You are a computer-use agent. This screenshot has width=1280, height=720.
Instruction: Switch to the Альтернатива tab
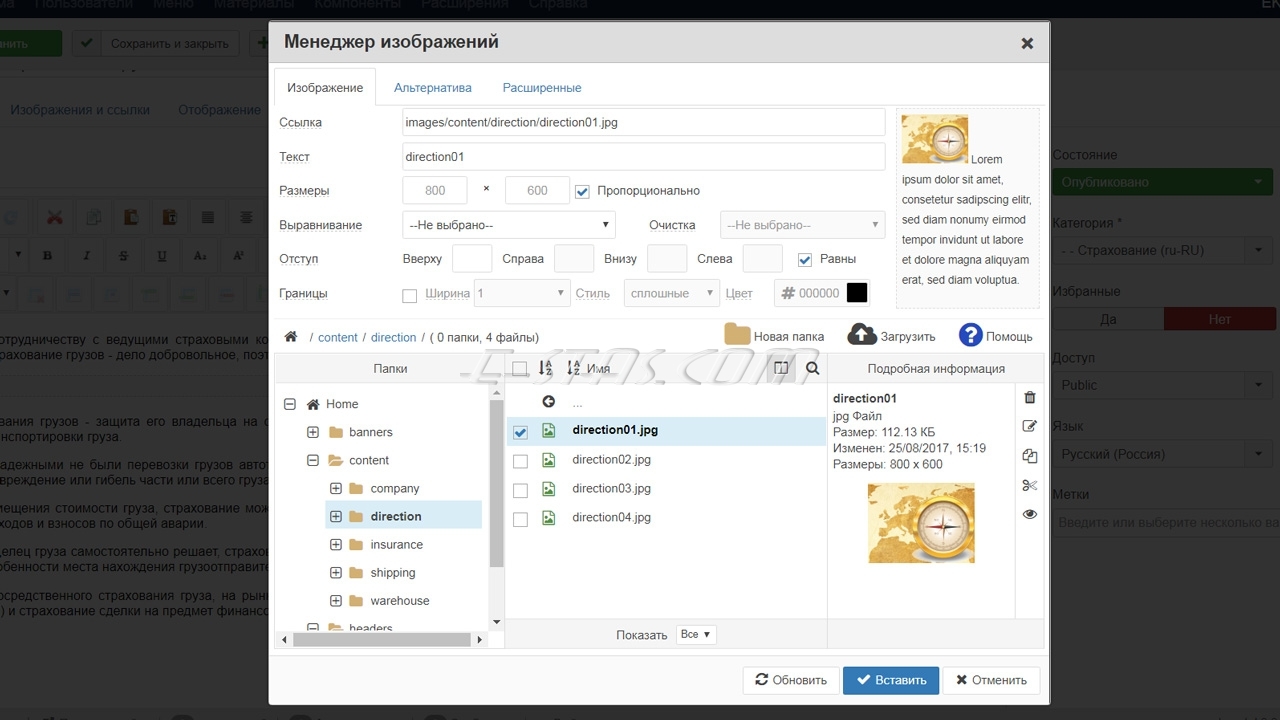point(433,87)
